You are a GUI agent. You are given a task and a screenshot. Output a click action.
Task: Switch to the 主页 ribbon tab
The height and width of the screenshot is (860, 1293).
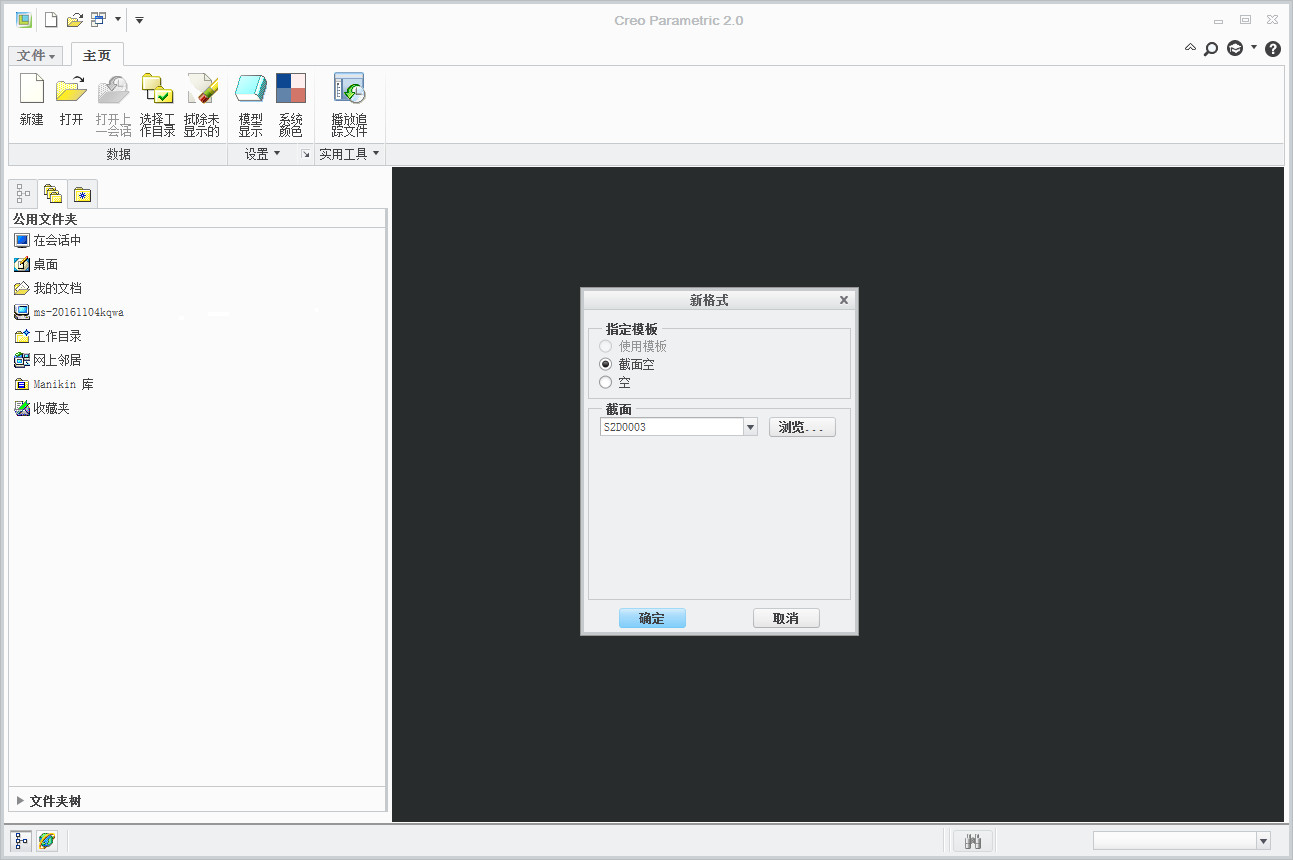click(x=97, y=56)
